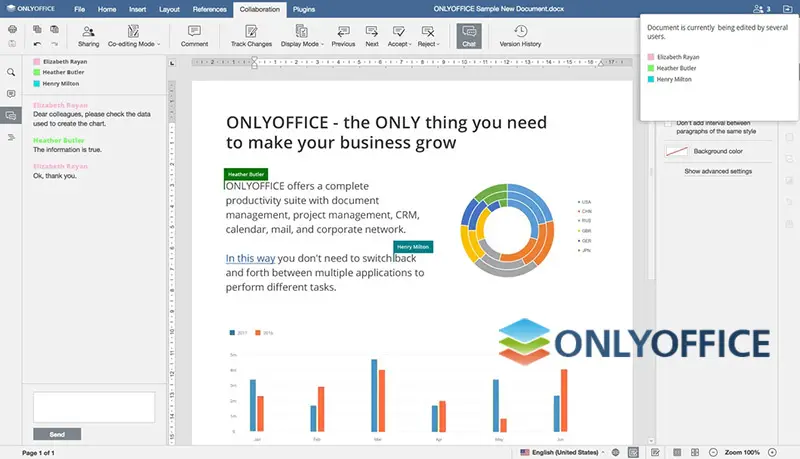The image size is (800, 459).
Task: Click the Zoom 100% label
Action: [x=742, y=452]
